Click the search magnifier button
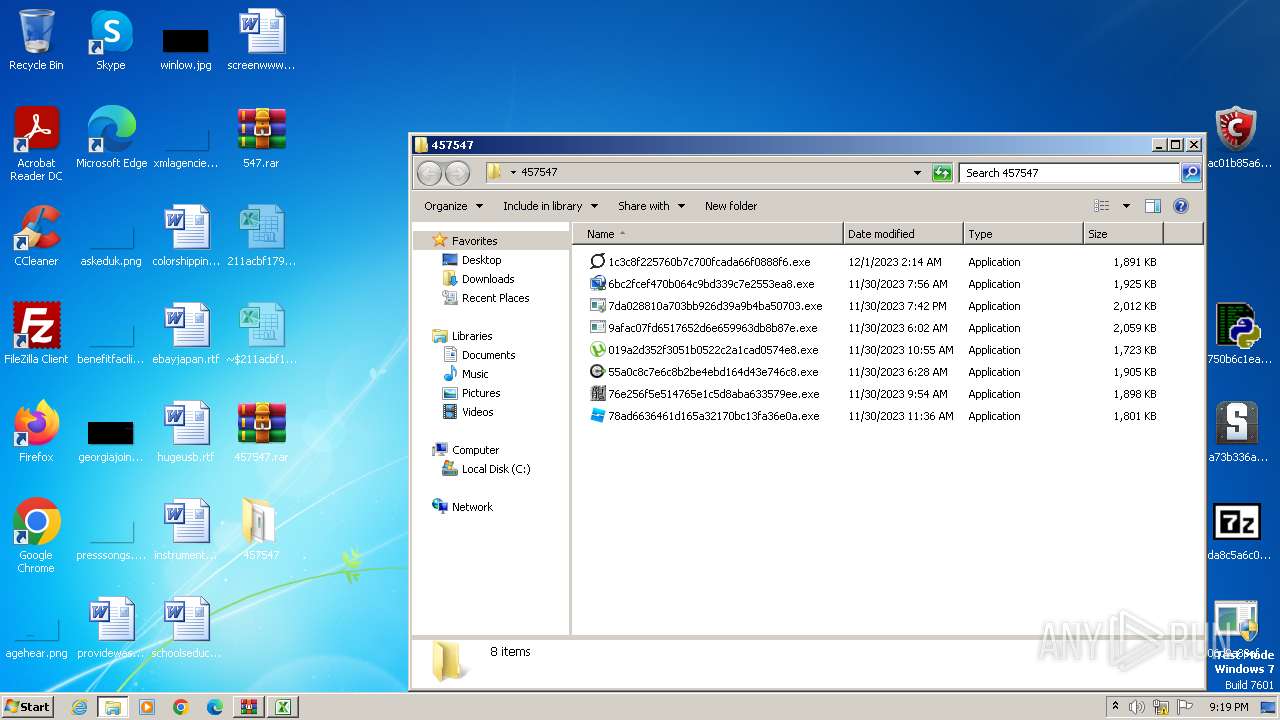The image size is (1280, 720). tap(1190, 173)
